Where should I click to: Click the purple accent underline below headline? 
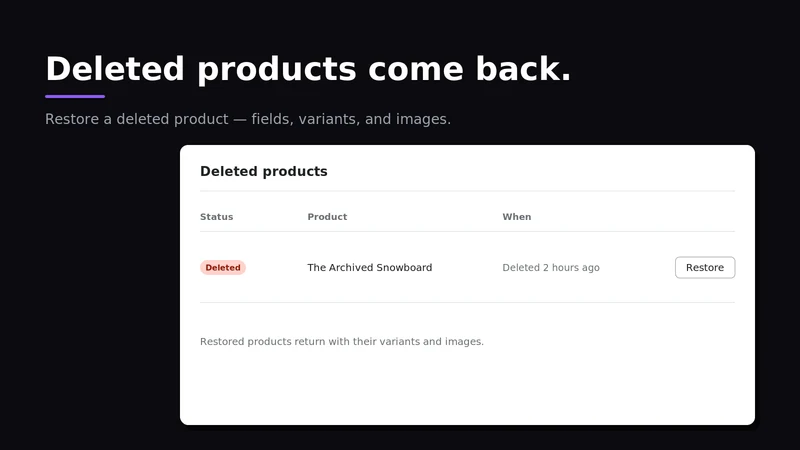(x=75, y=96)
